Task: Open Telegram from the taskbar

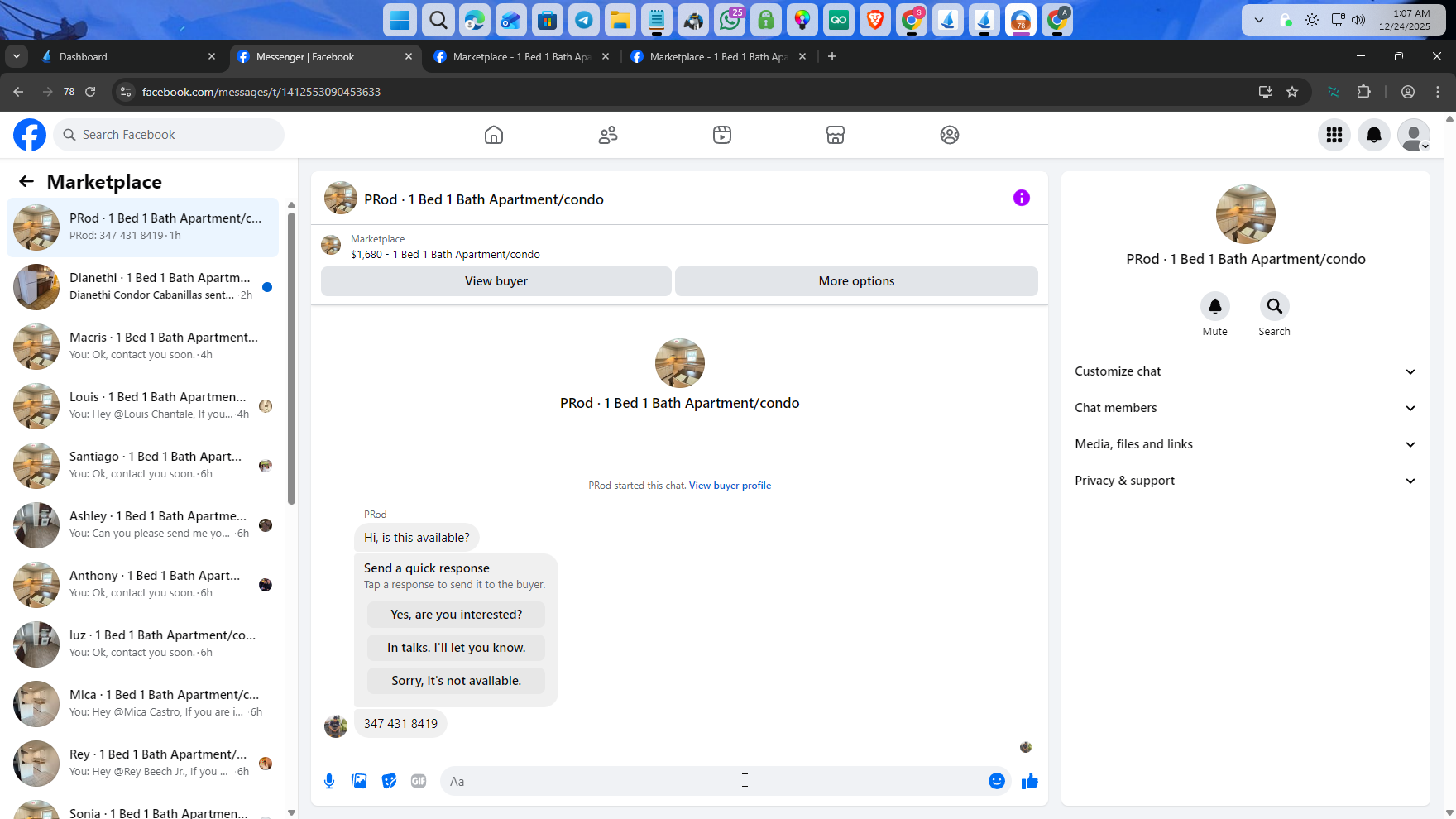Action: tap(584, 20)
